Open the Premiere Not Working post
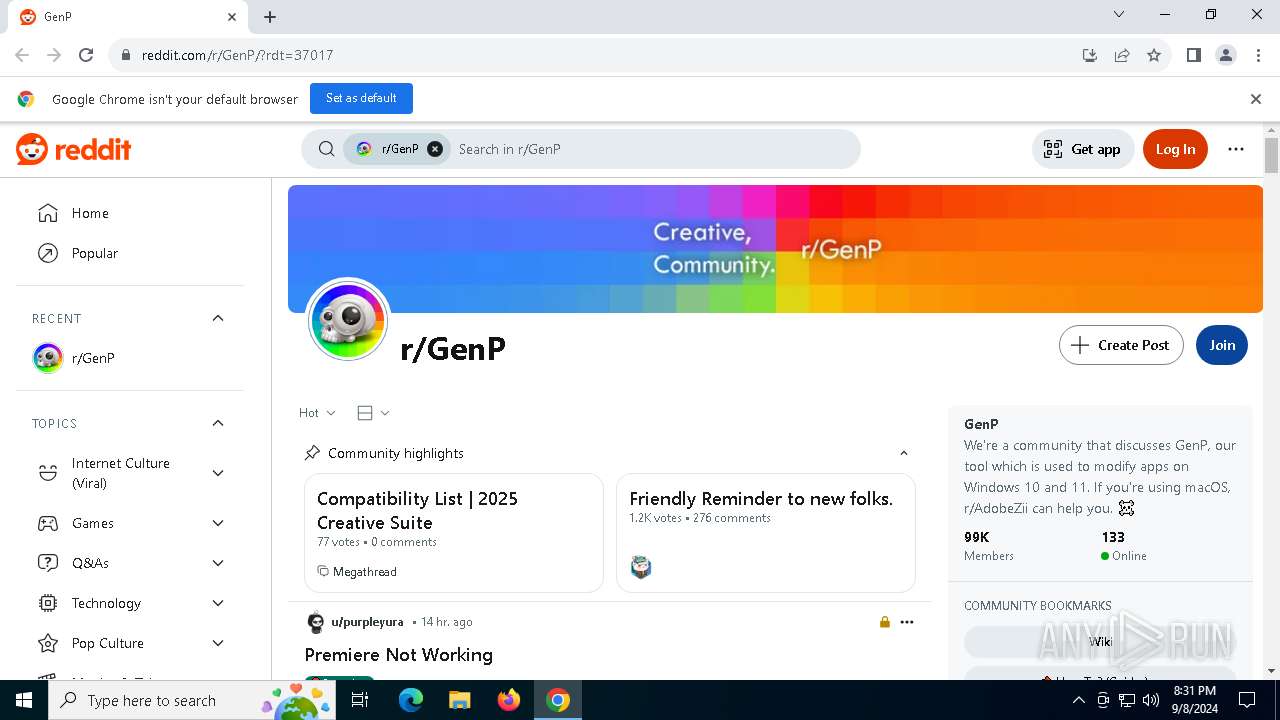The height and width of the screenshot is (720, 1280). [x=398, y=655]
